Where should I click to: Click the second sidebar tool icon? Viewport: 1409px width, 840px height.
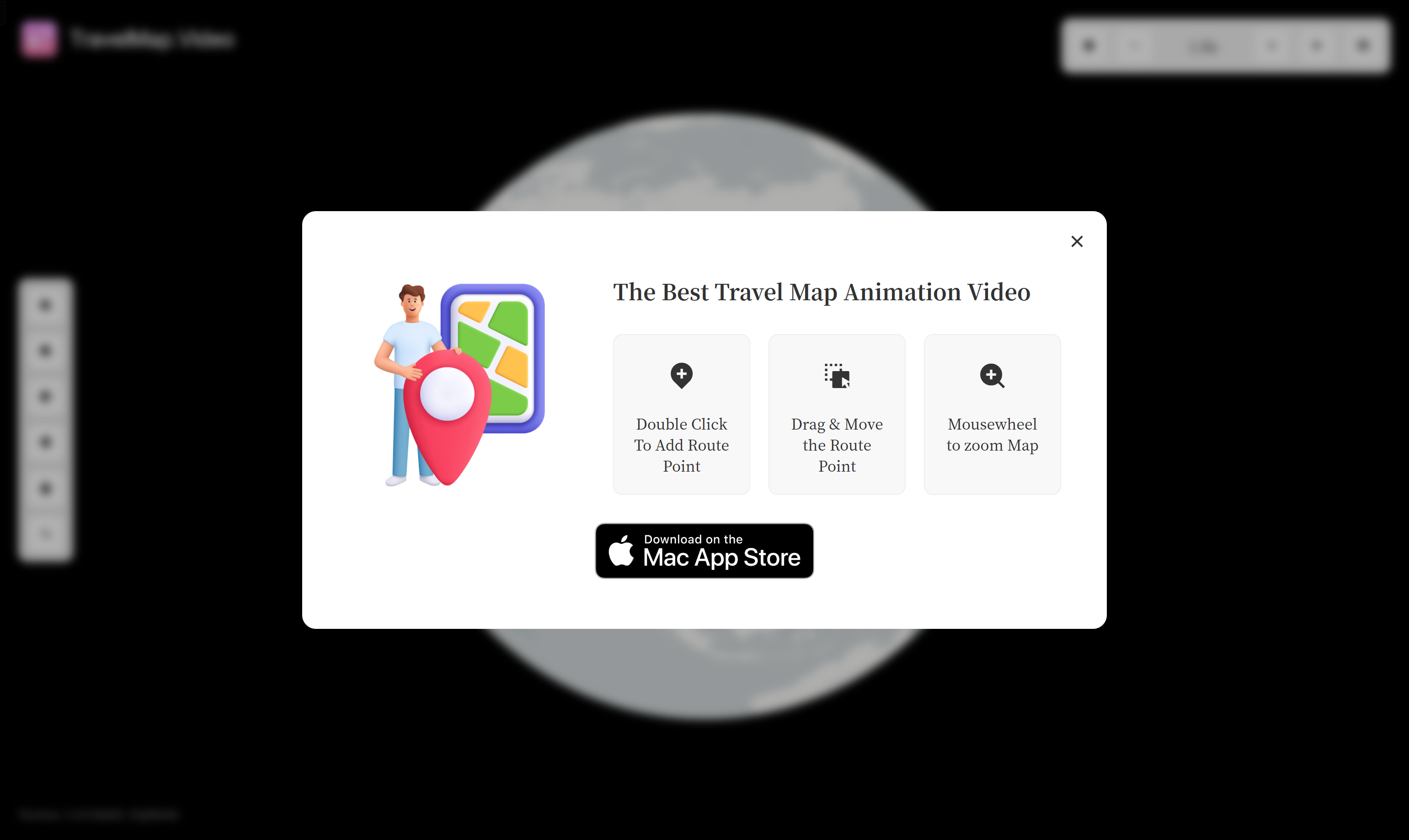(46, 350)
